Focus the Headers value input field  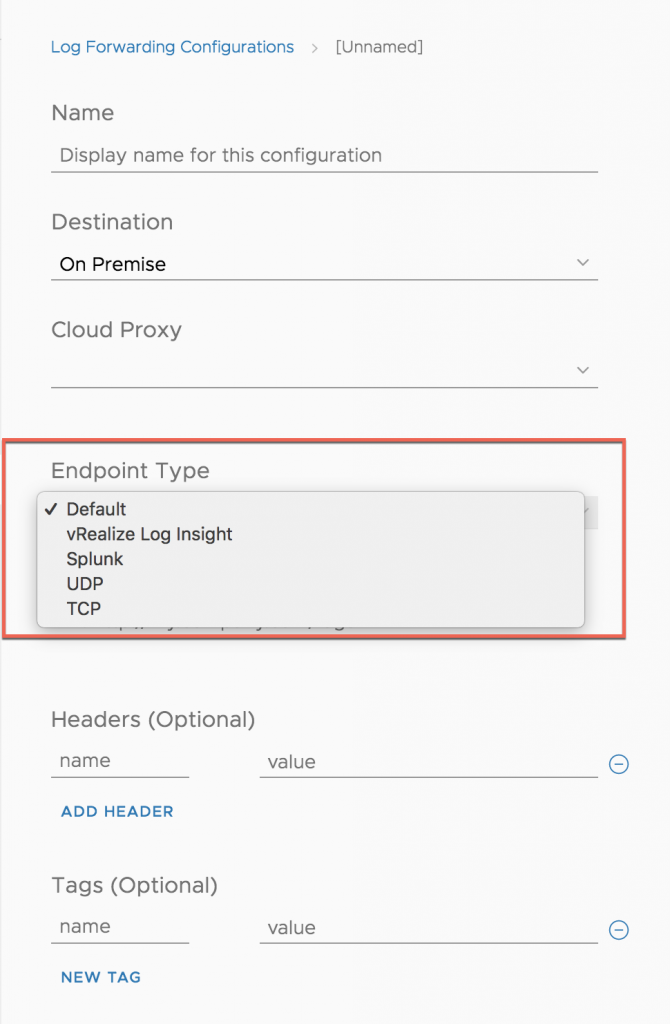pyautogui.click(x=429, y=761)
